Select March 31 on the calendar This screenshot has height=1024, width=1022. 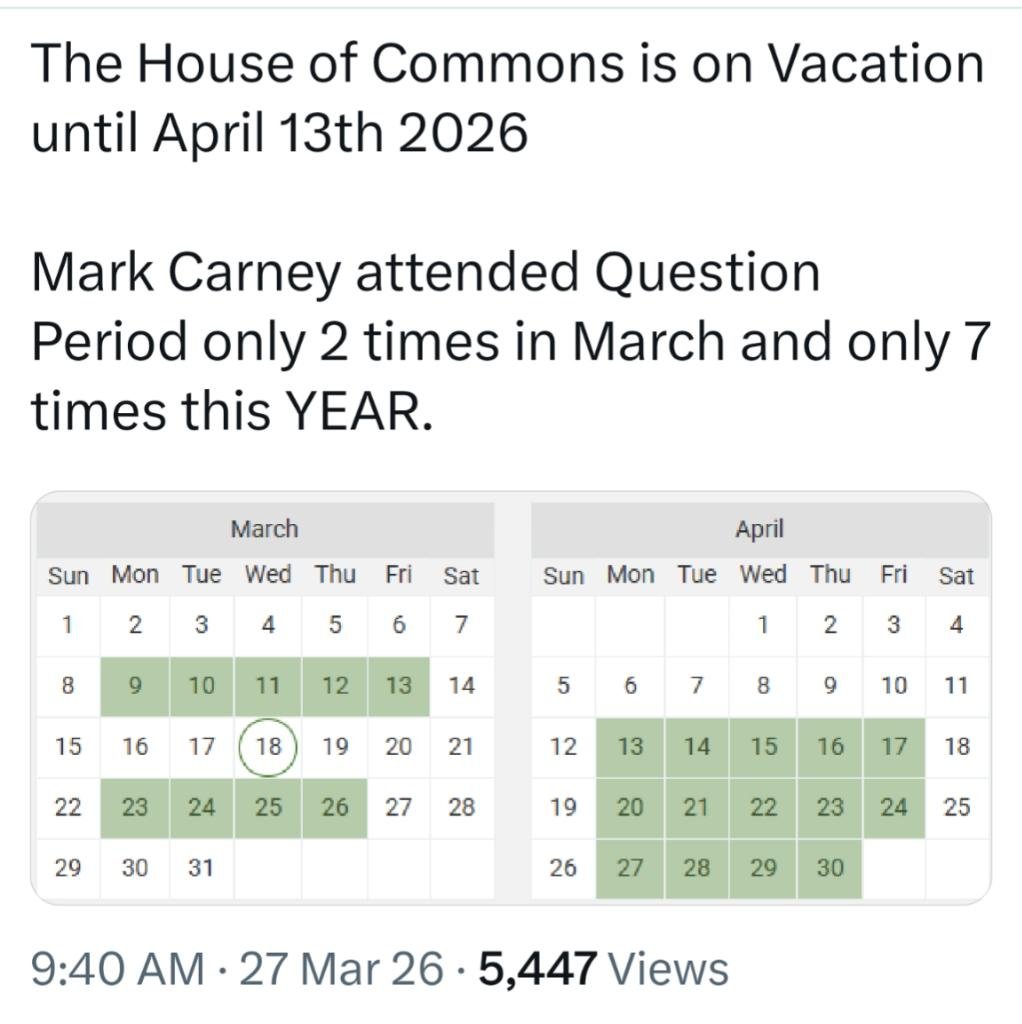(x=201, y=867)
